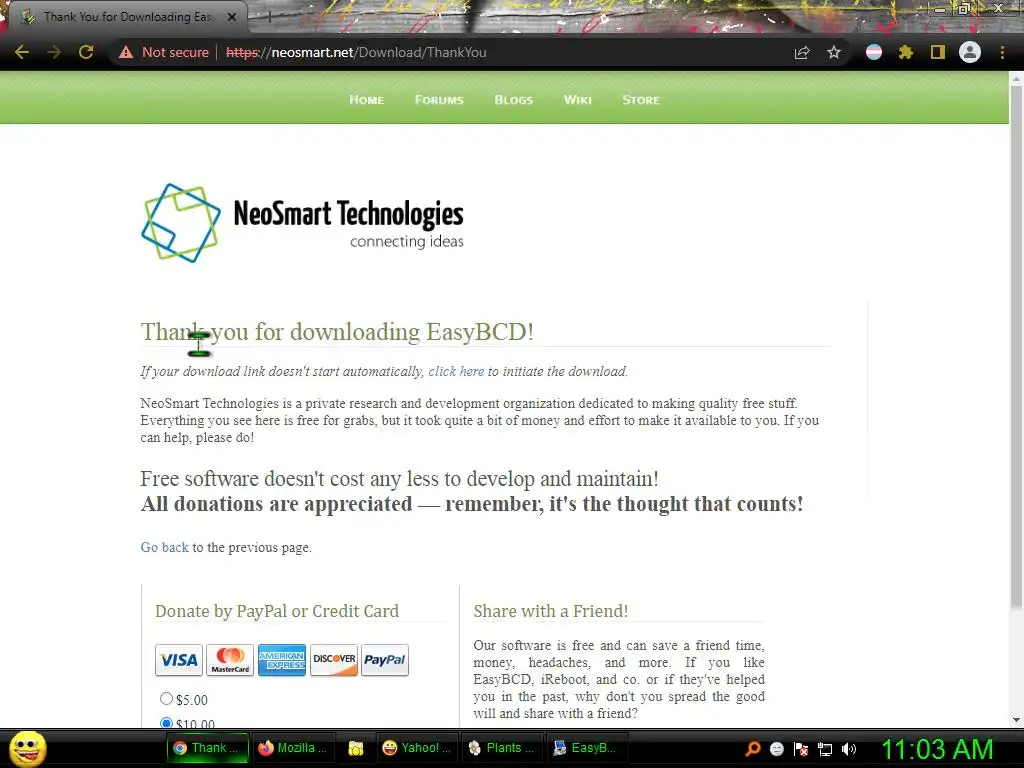Click the 'click here' download link

(456, 372)
